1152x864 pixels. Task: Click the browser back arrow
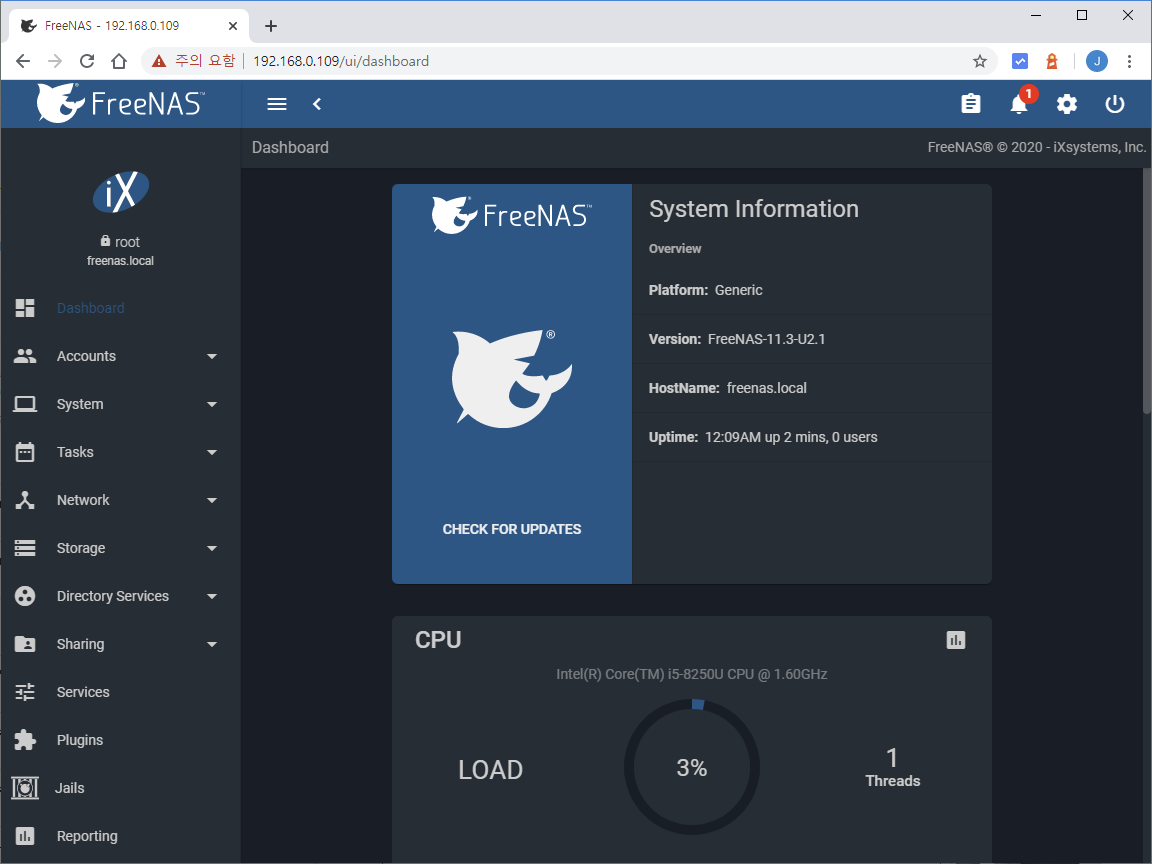(x=23, y=61)
